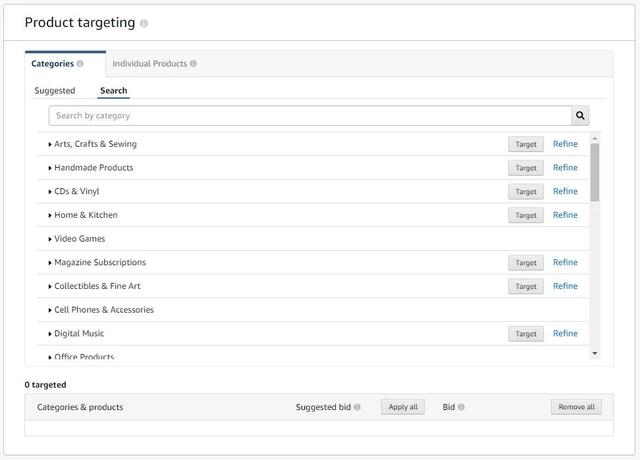
Task: Click the magnifier search icon button
Action: [x=580, y=116]
